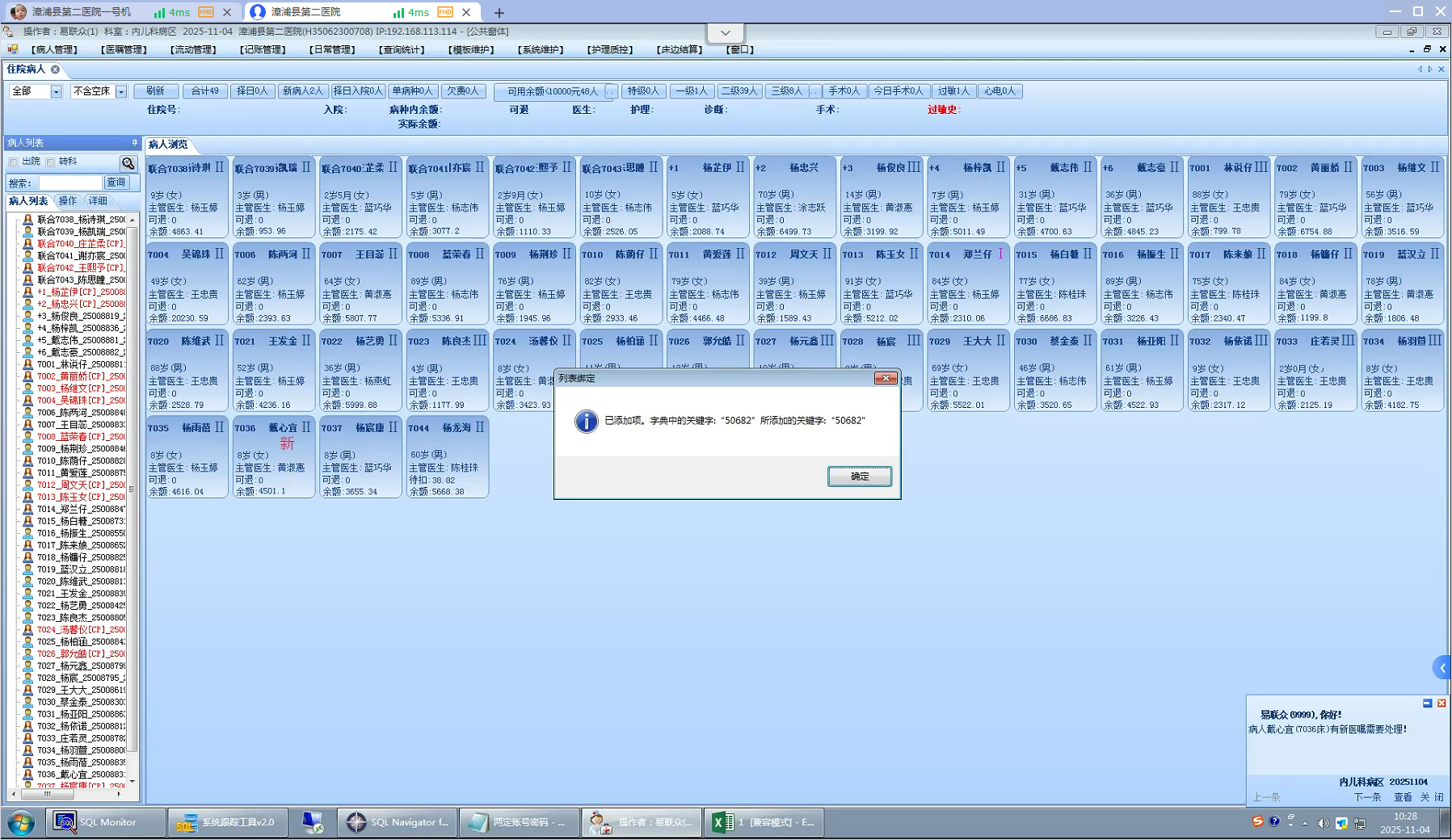This screenshot has height=840, width=1452.
Task: Toggle the 转科 checkbox
Action: [x=50, y=162]
